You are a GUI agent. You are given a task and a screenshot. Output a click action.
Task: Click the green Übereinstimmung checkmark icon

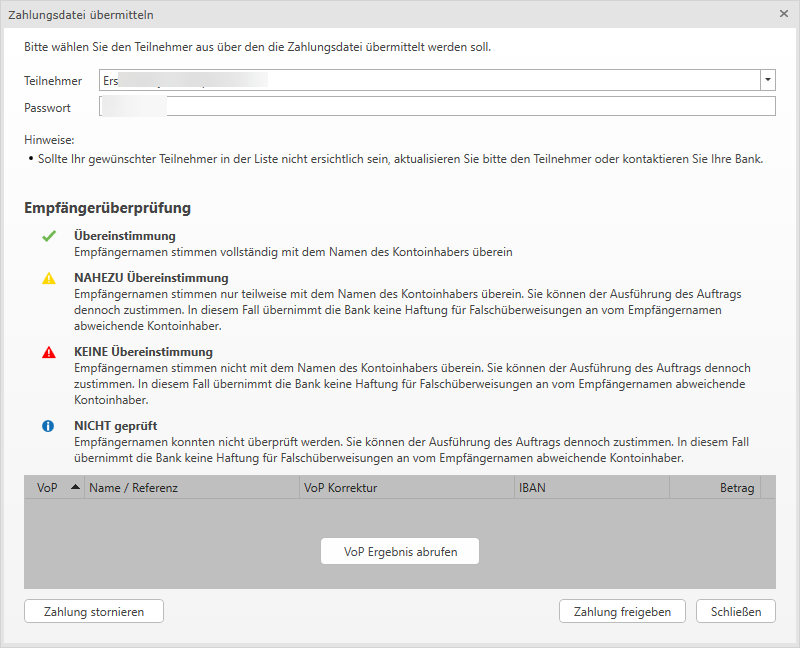click(47, 237)
